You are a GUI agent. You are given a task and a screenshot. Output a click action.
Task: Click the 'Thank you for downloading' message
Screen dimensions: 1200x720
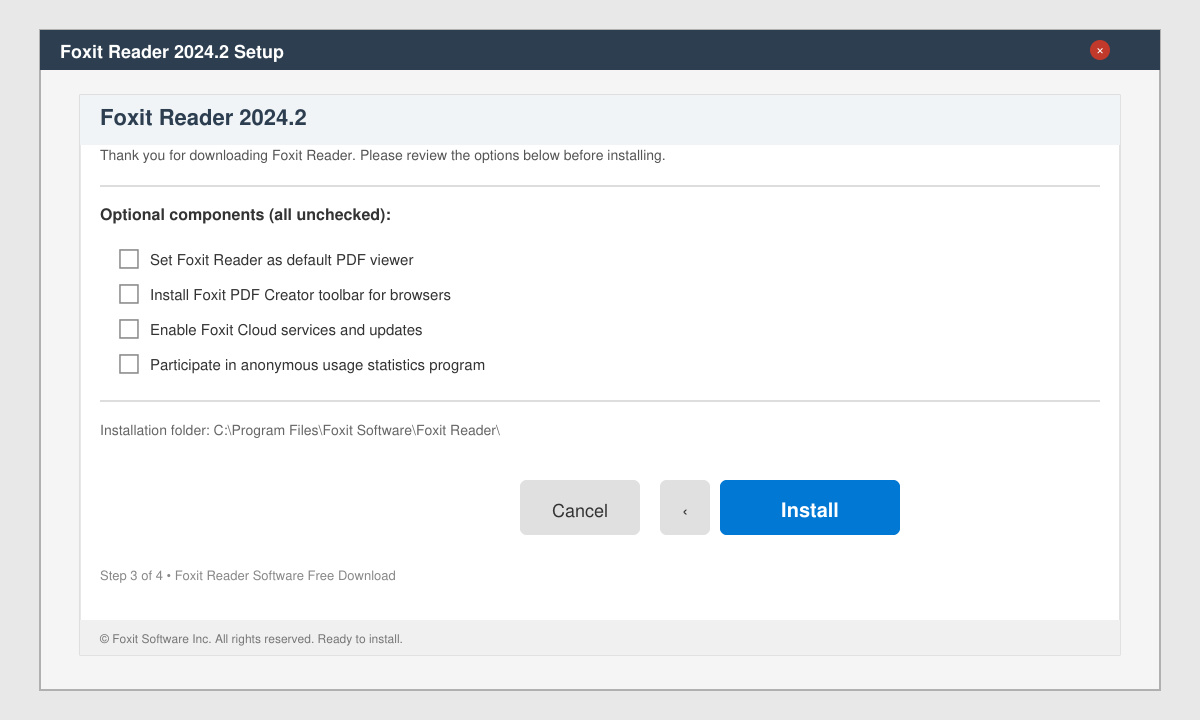pos(383,156)
